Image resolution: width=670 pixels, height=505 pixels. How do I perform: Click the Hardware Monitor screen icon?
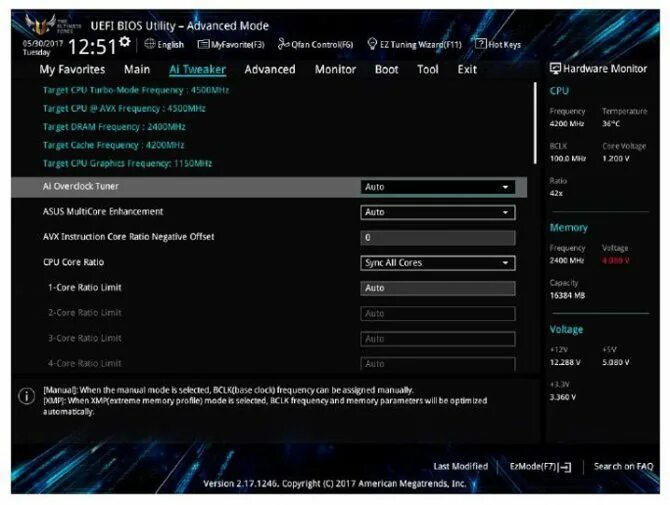click(555, 68)
